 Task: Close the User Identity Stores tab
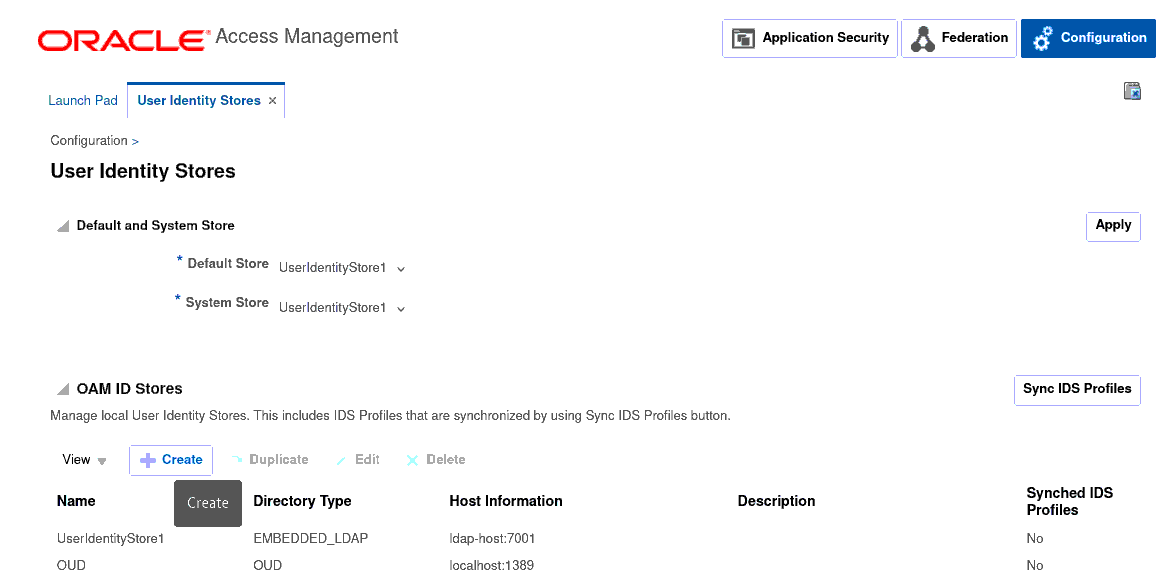(272, 101)
